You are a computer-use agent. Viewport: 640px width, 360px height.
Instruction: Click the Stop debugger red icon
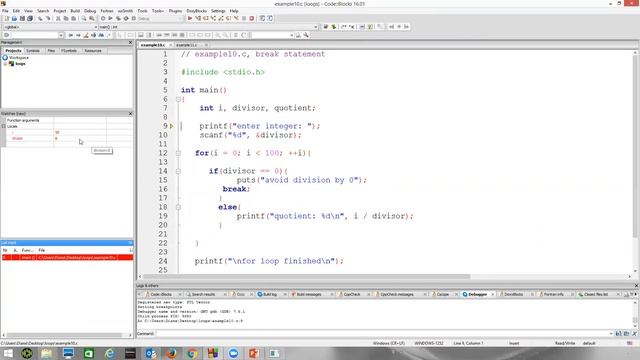tap(252, 18)
